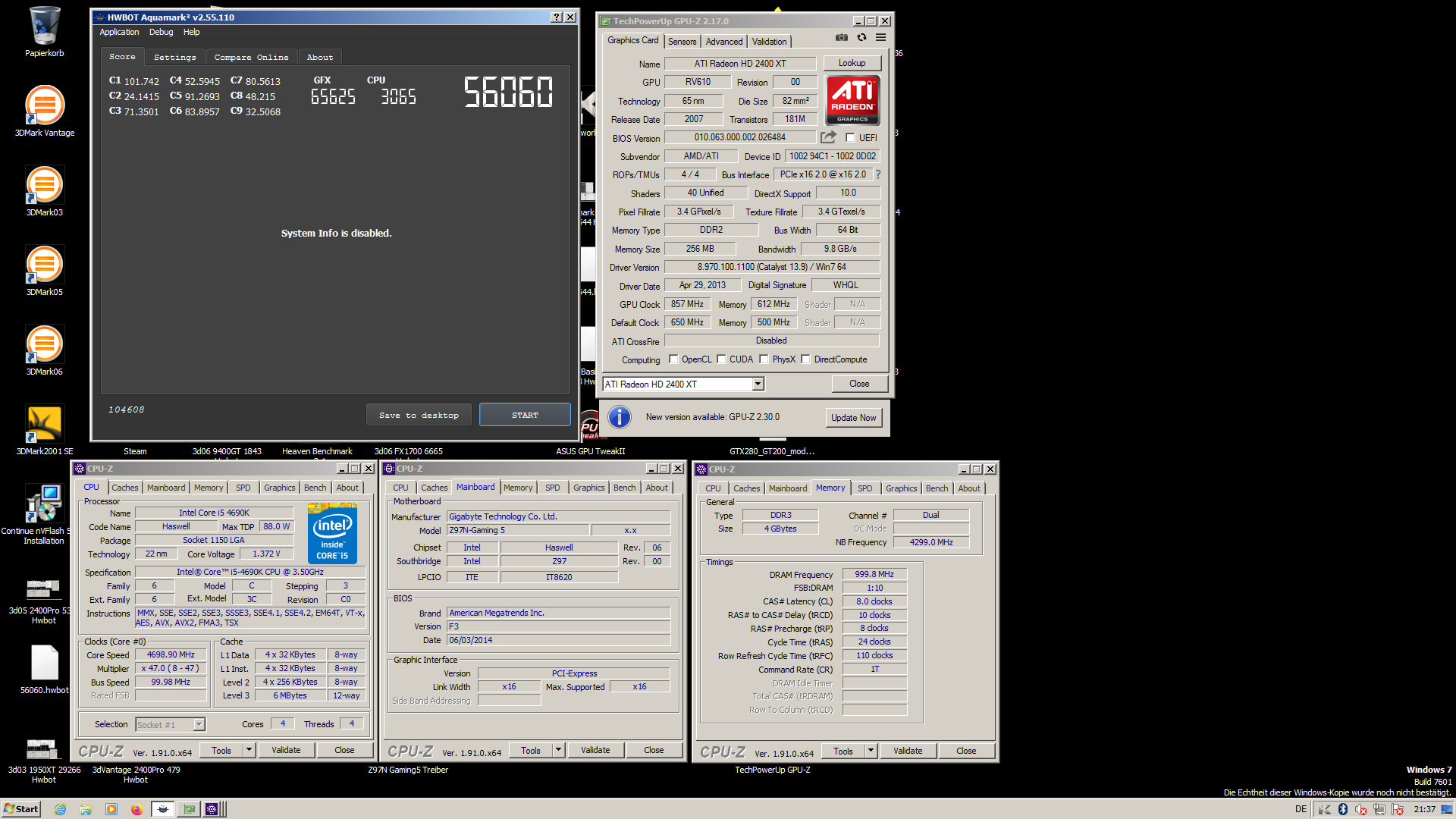
Task: Toggle the UEFI checkbox in GPU-Z
Action: click(x=850, y=138)
